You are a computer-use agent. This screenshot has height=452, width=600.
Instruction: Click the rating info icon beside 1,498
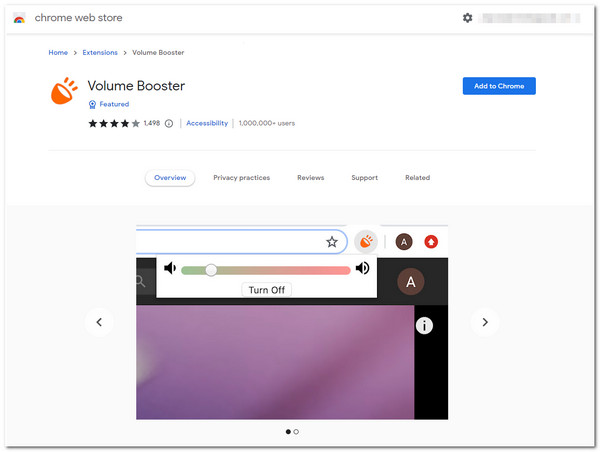tap(169, 123)
